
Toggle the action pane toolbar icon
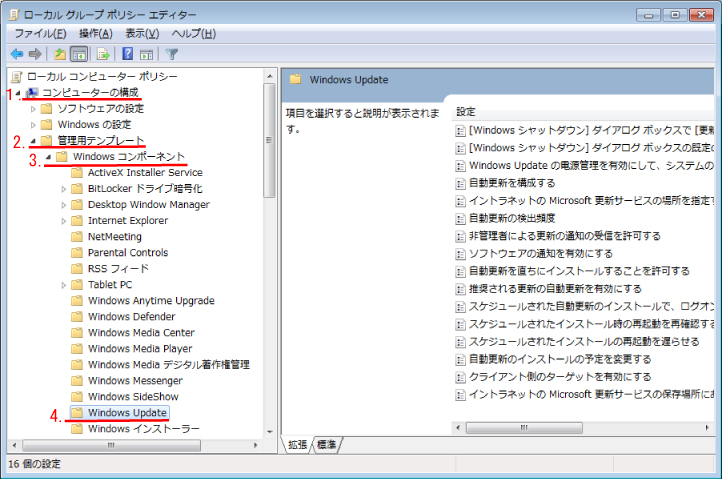click(x=146, y=54)
